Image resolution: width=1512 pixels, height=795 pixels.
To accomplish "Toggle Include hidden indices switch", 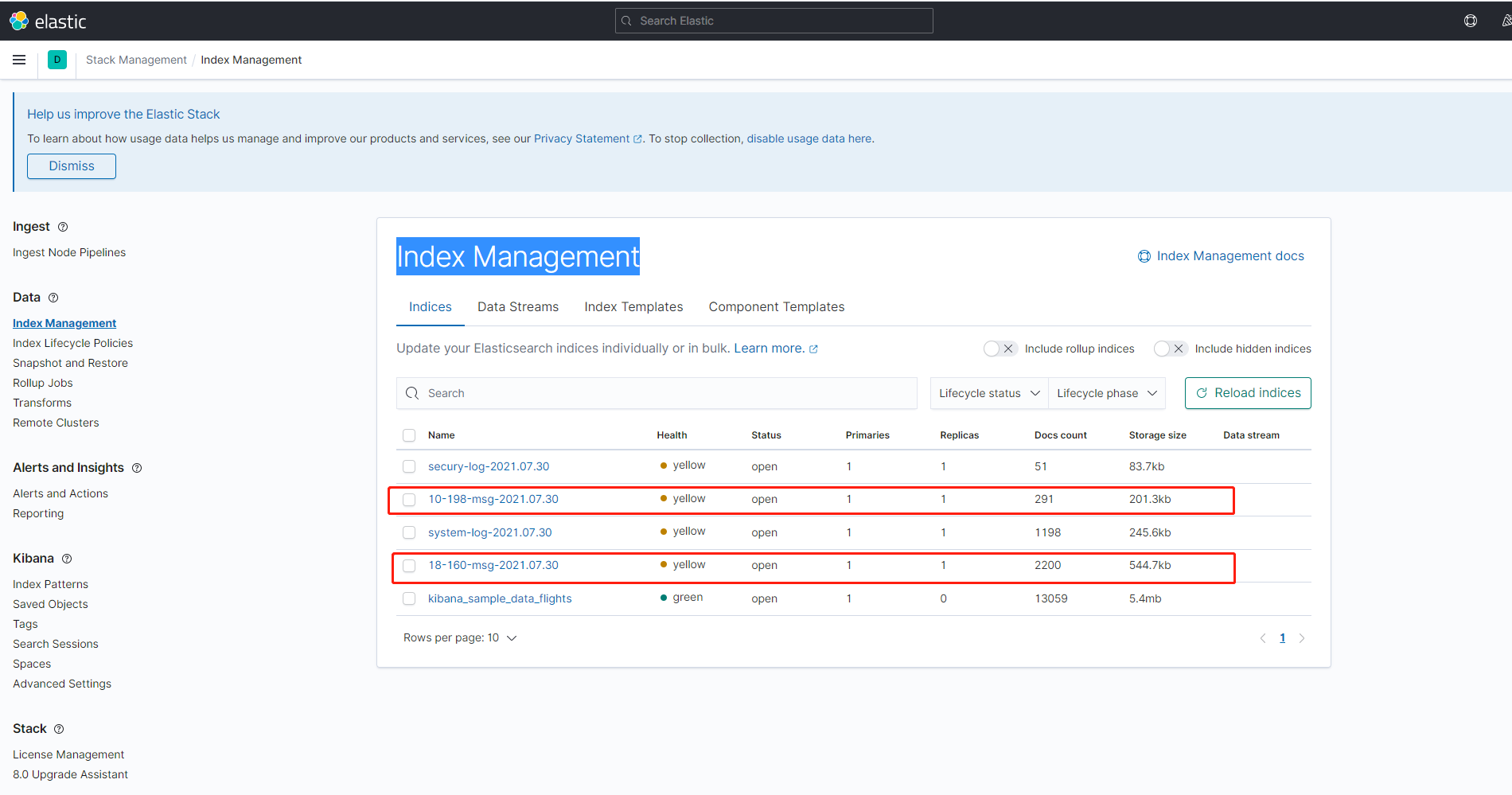I will coord(1171,349).
